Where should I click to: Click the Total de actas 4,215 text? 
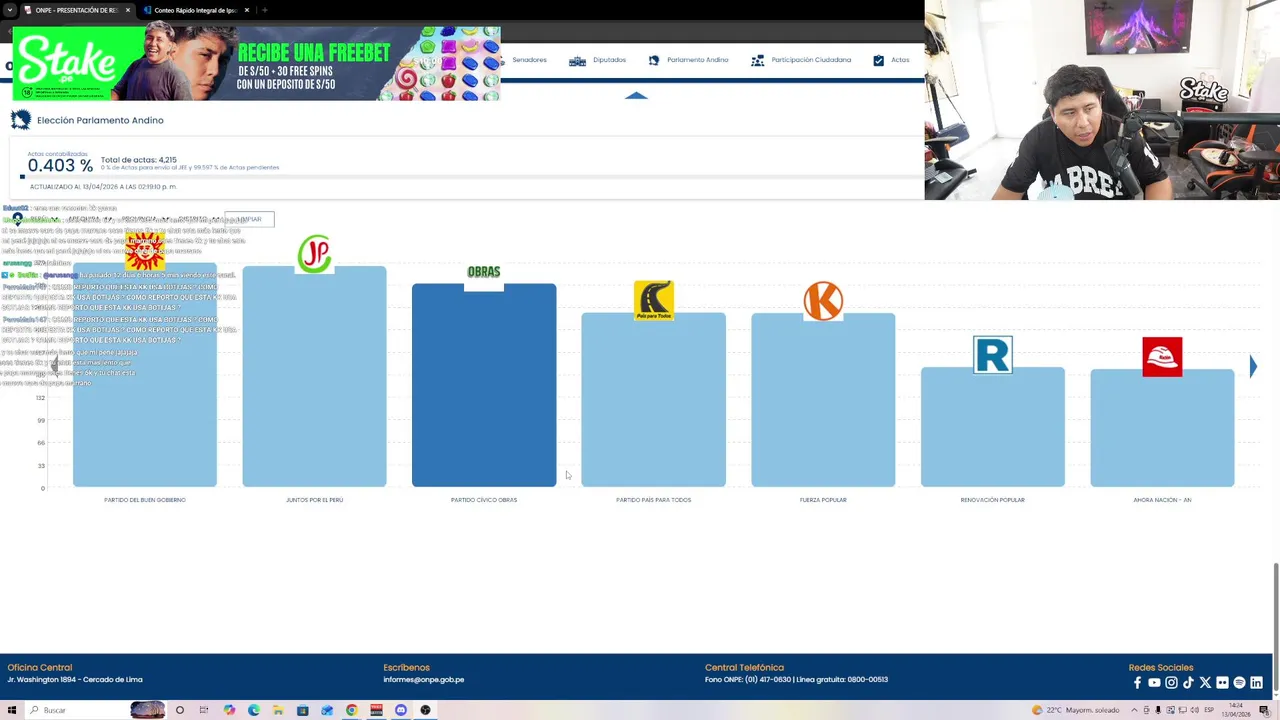point(139,160)
